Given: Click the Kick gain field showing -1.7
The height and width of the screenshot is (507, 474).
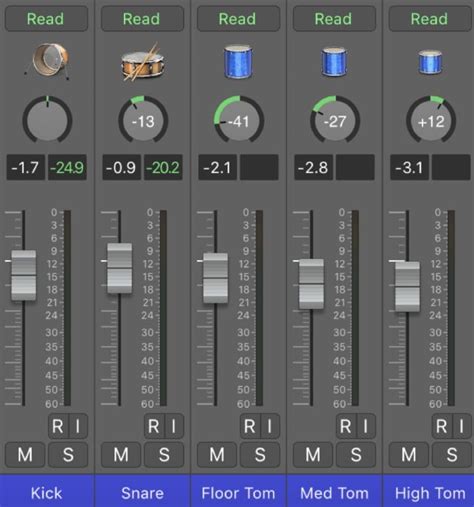Looking at the screenshot, I should (26, 167).
